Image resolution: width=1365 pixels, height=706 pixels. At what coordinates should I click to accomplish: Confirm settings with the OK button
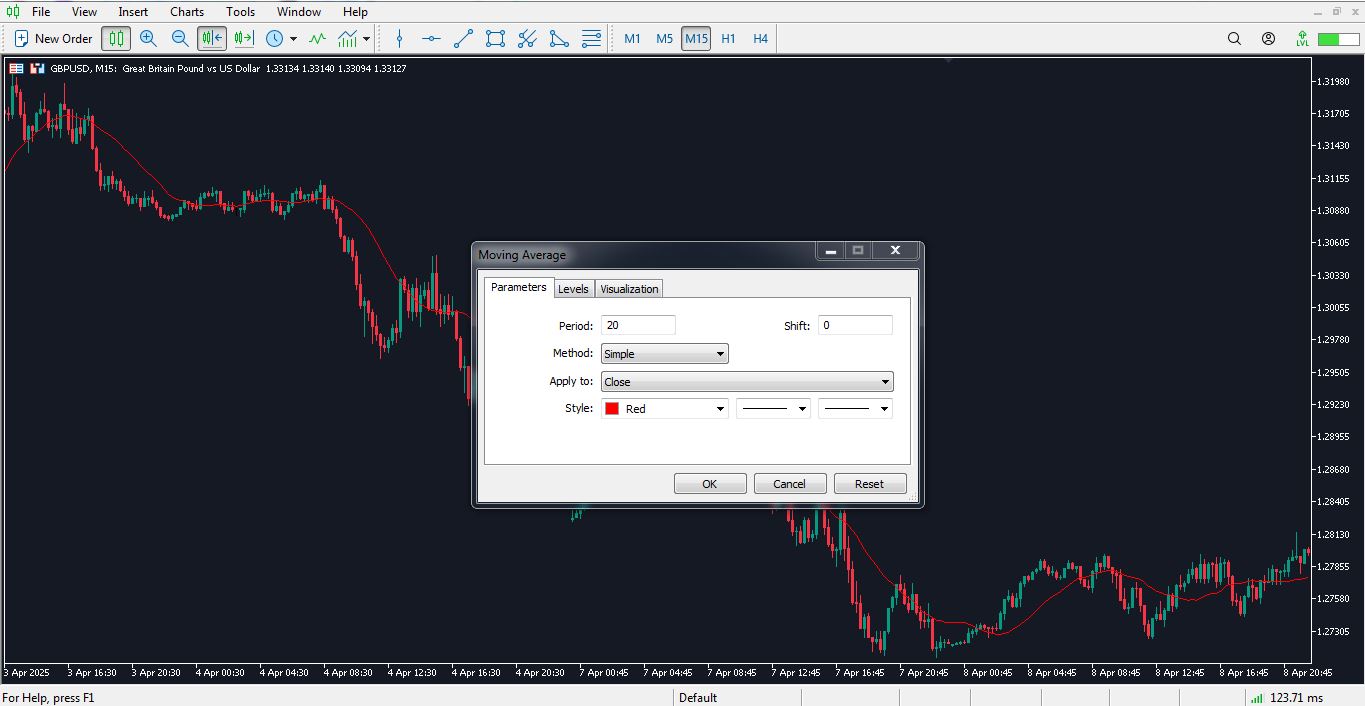tap(709, 483)
